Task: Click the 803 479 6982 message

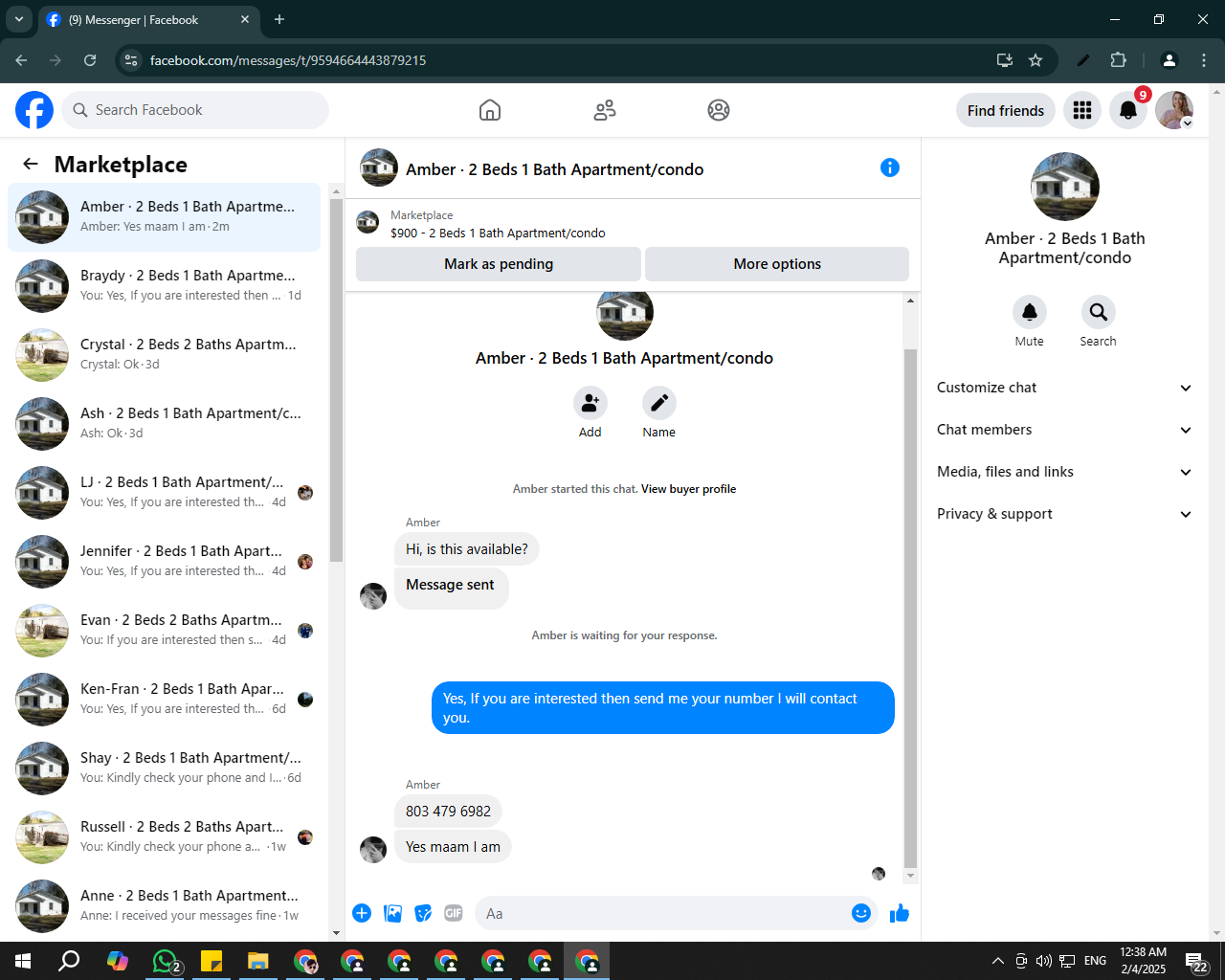Action: pyautogui.click(x=448, y=812)
